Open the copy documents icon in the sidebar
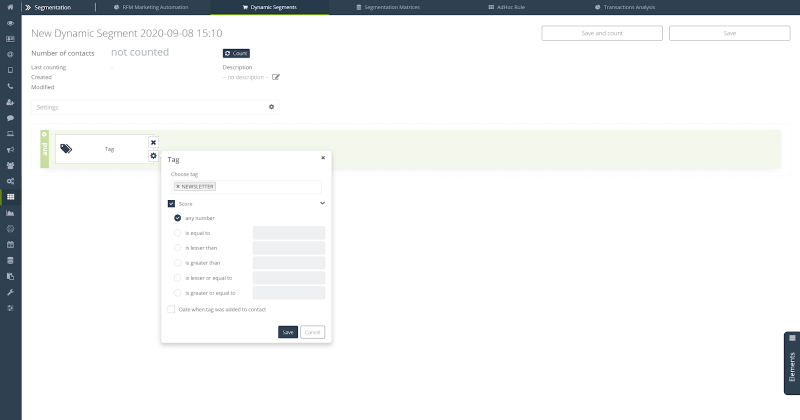Viewport: 800px width, 420px height. pos(10,276)
